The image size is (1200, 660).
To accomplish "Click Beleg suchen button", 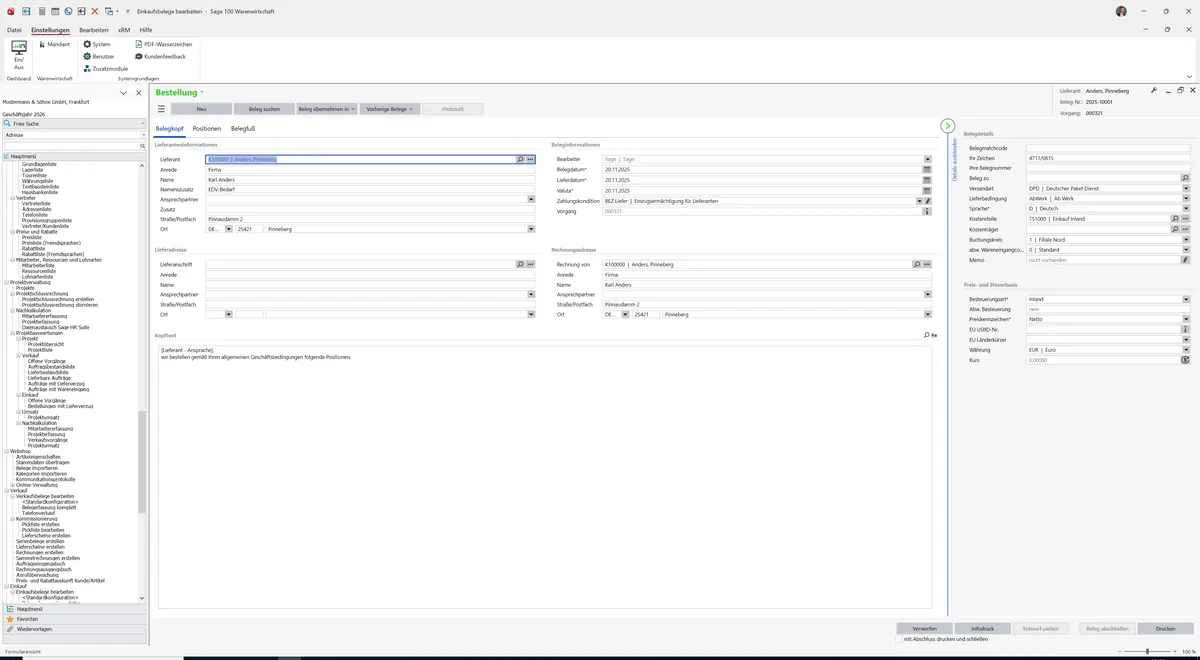I will coord(264,109).
